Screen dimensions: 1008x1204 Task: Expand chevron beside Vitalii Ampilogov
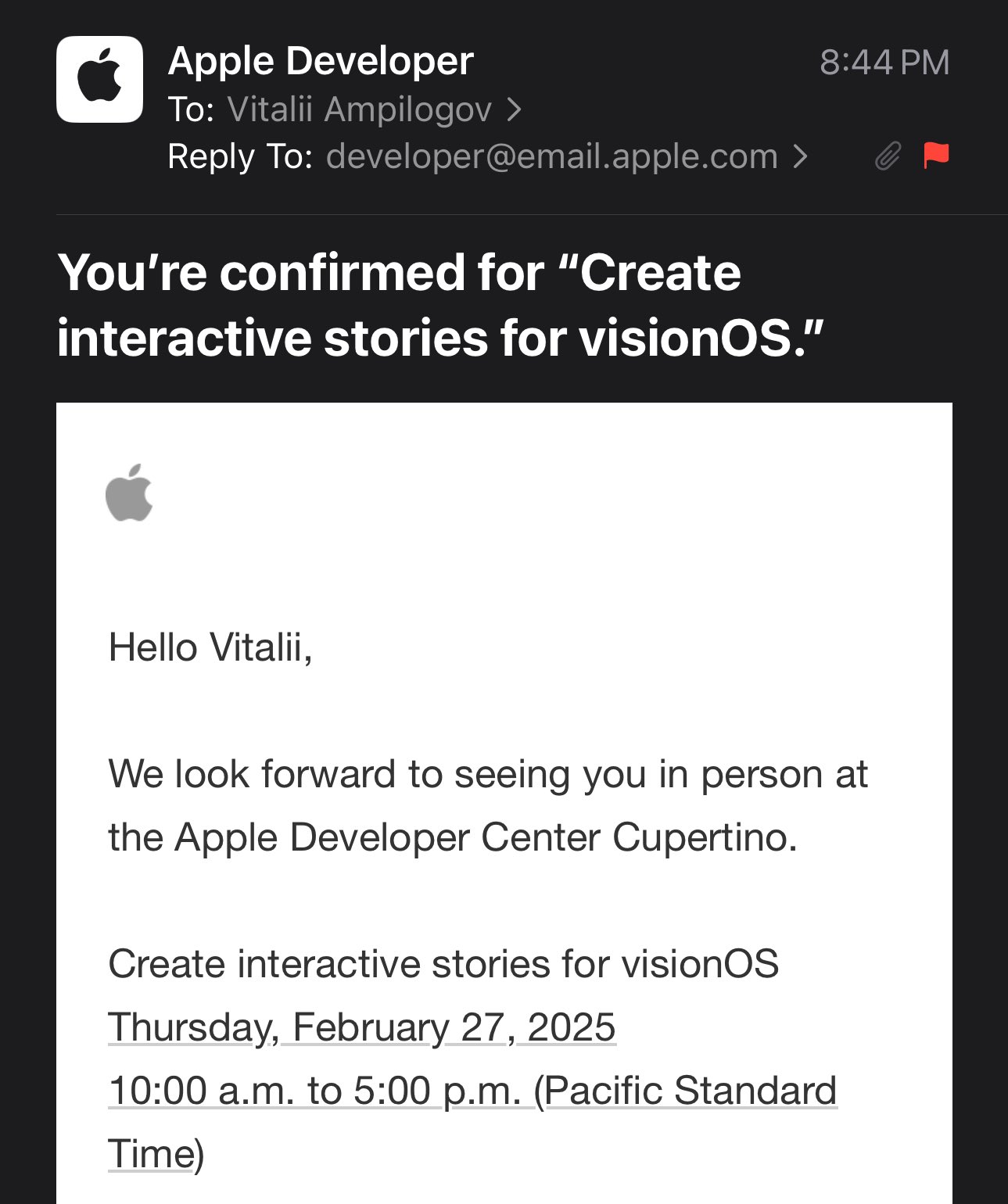tap(513, 109)
